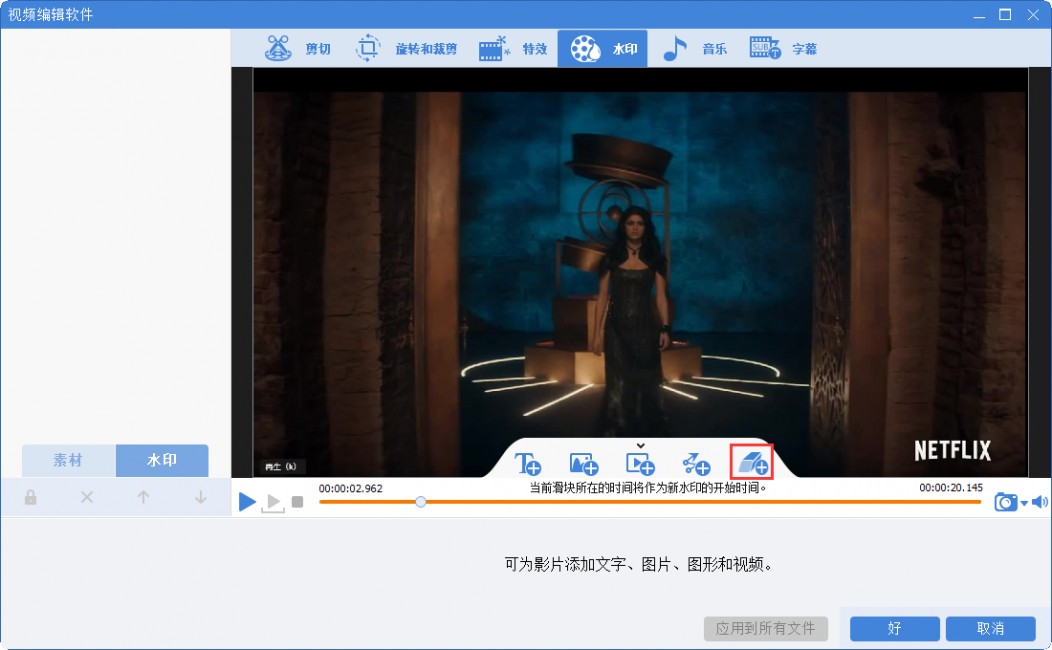The image size is (1052, 650).
Task: Open the 剪切 (cut) tab
Action: pos(298,48)
